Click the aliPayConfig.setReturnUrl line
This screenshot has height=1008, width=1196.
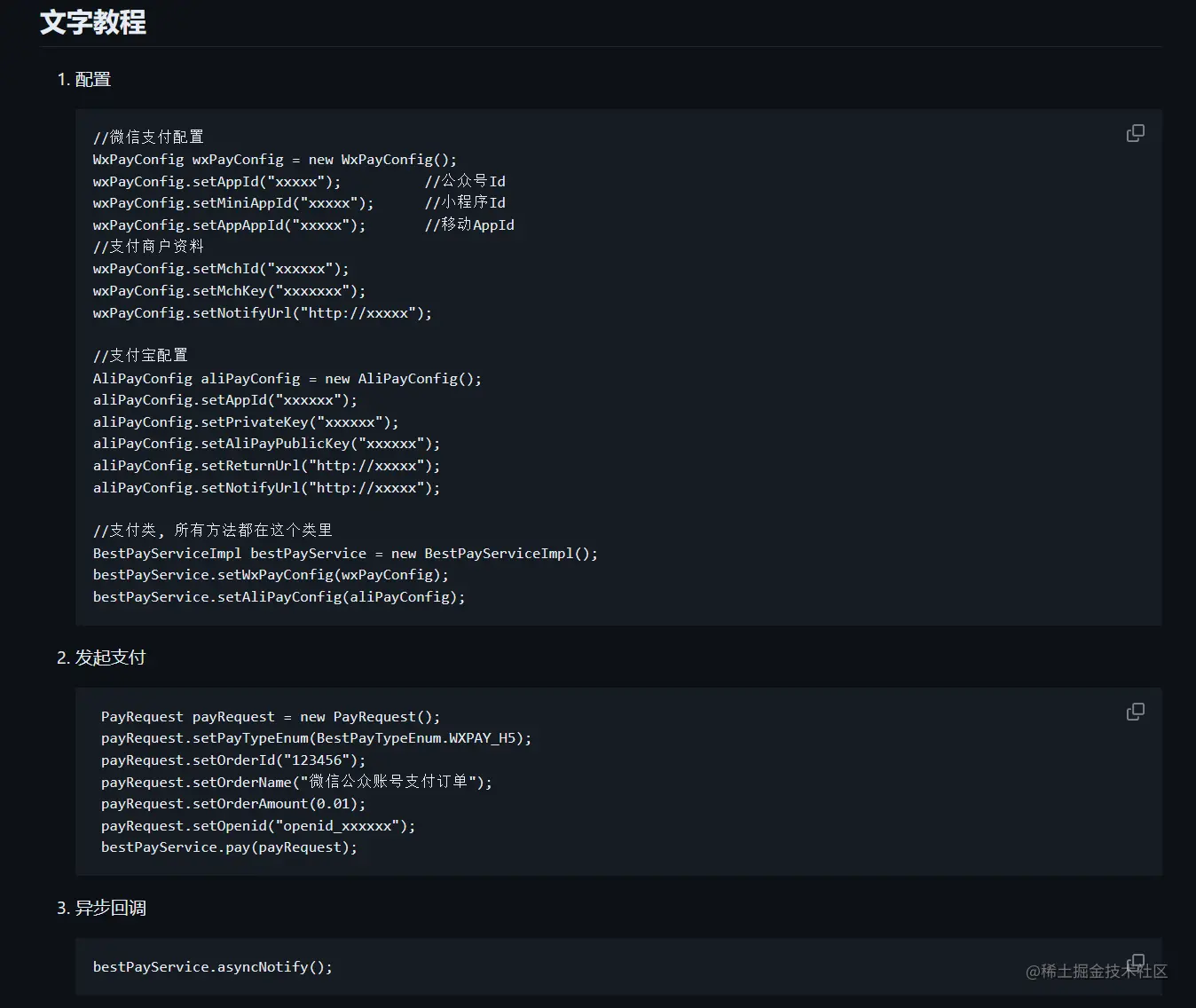pos(266,465)
